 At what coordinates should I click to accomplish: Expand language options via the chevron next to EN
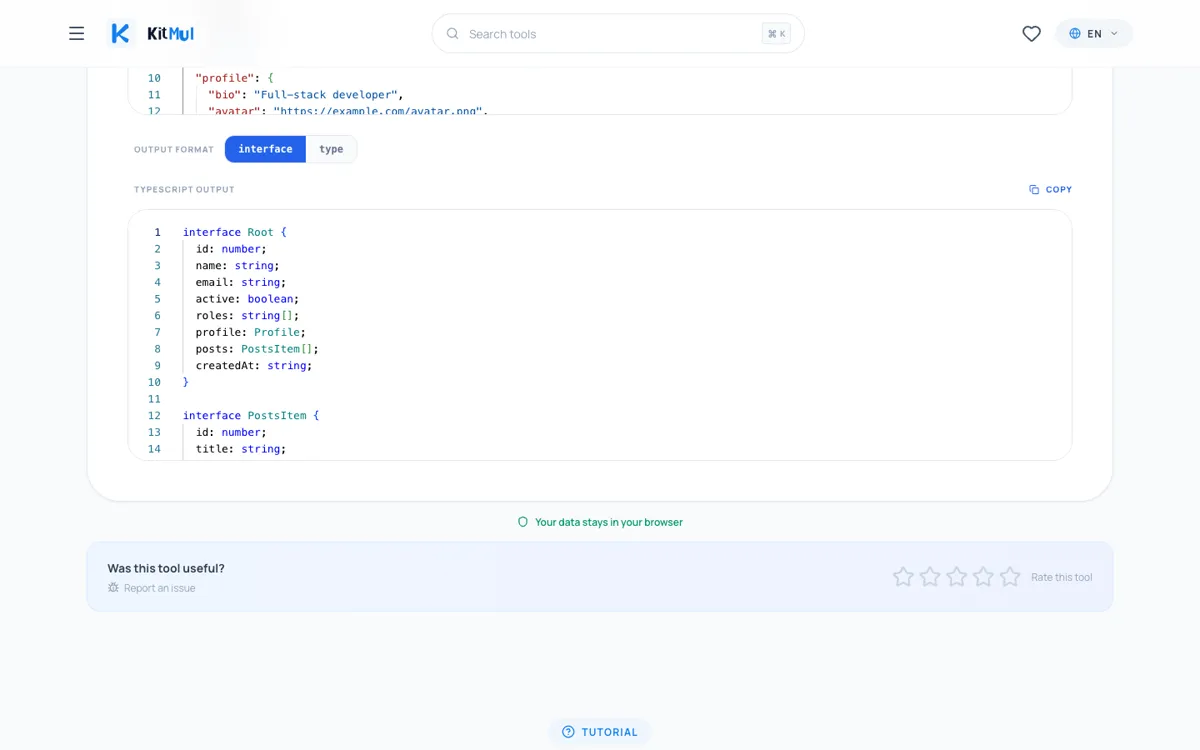point(1112,33)
